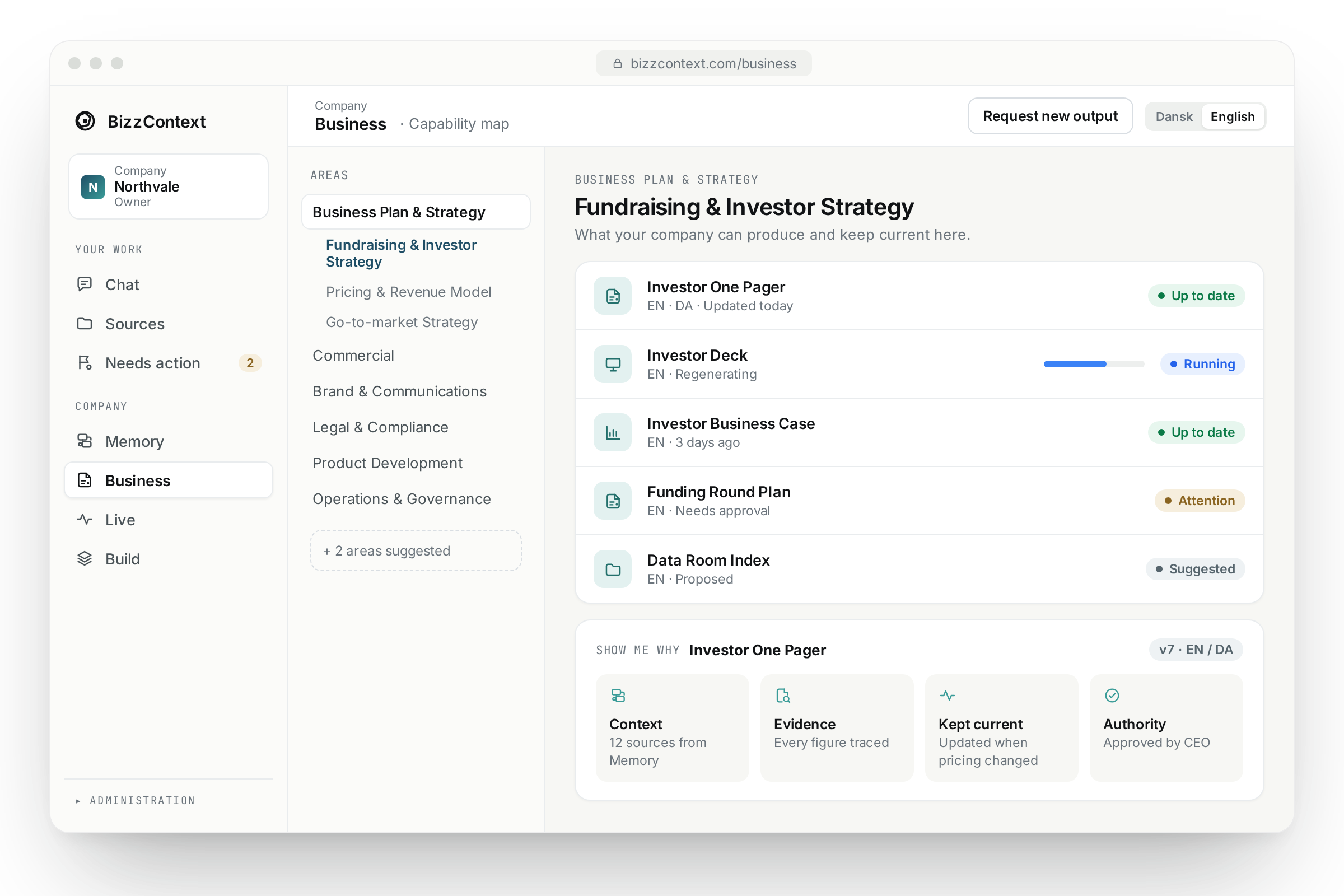This screenshot has height=896, width=1344.
Task: Switch language to Dansk
Action: 1174,116
